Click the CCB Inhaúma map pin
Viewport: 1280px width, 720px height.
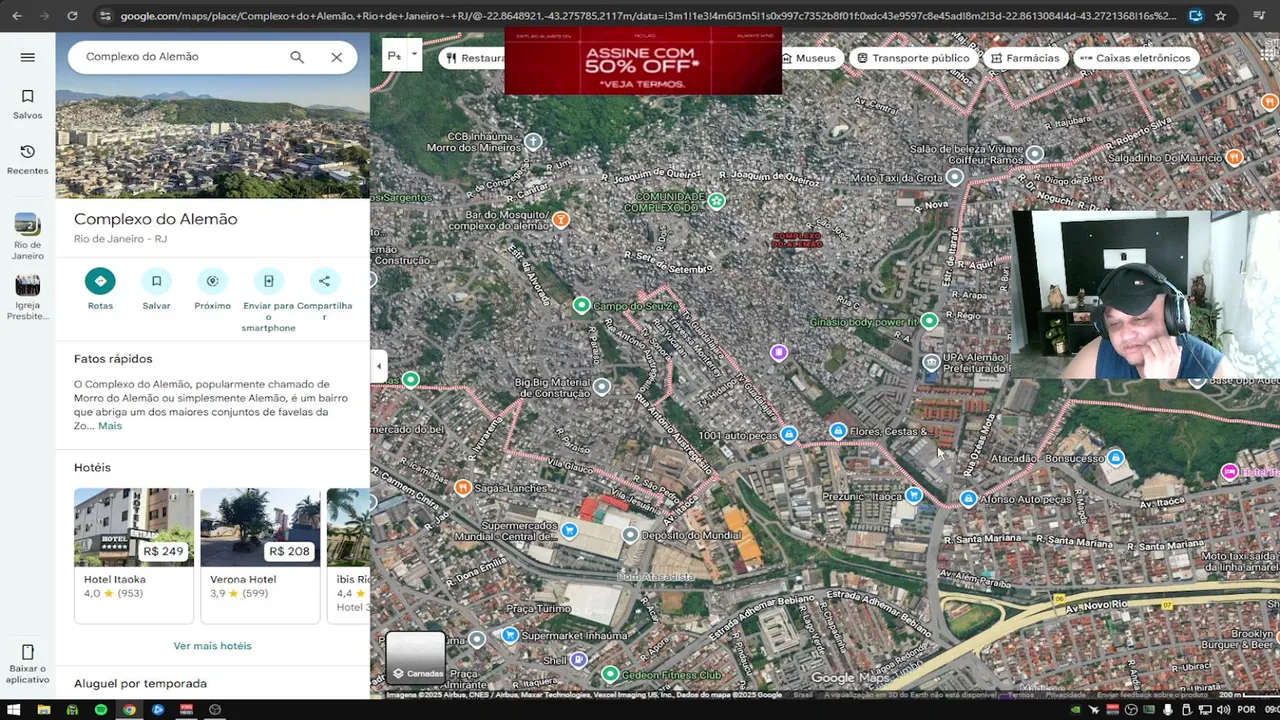pos(533,142)
